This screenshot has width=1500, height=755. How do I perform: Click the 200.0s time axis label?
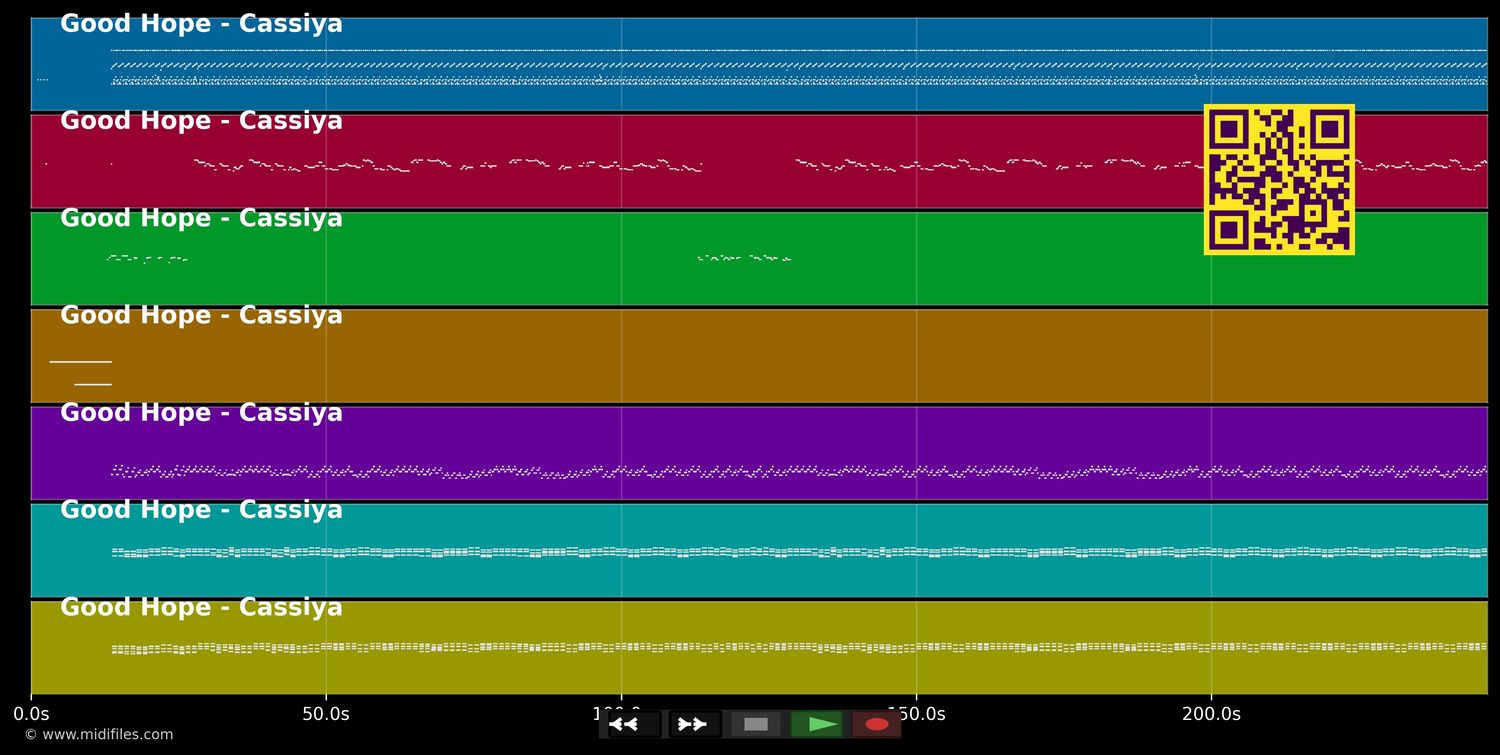(x=1211, y=714)
